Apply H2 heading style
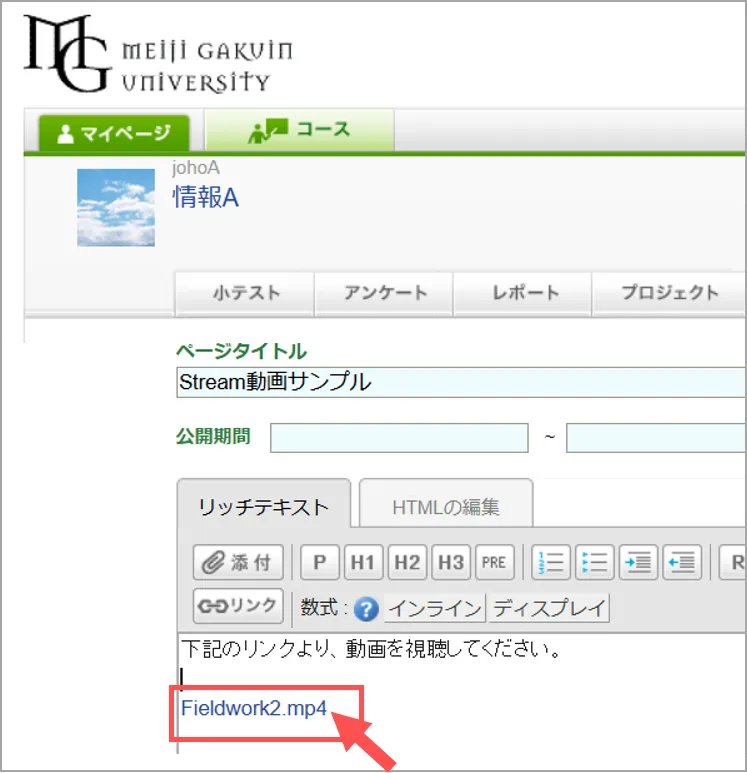747x773 pixels. [x=407, y=563]
